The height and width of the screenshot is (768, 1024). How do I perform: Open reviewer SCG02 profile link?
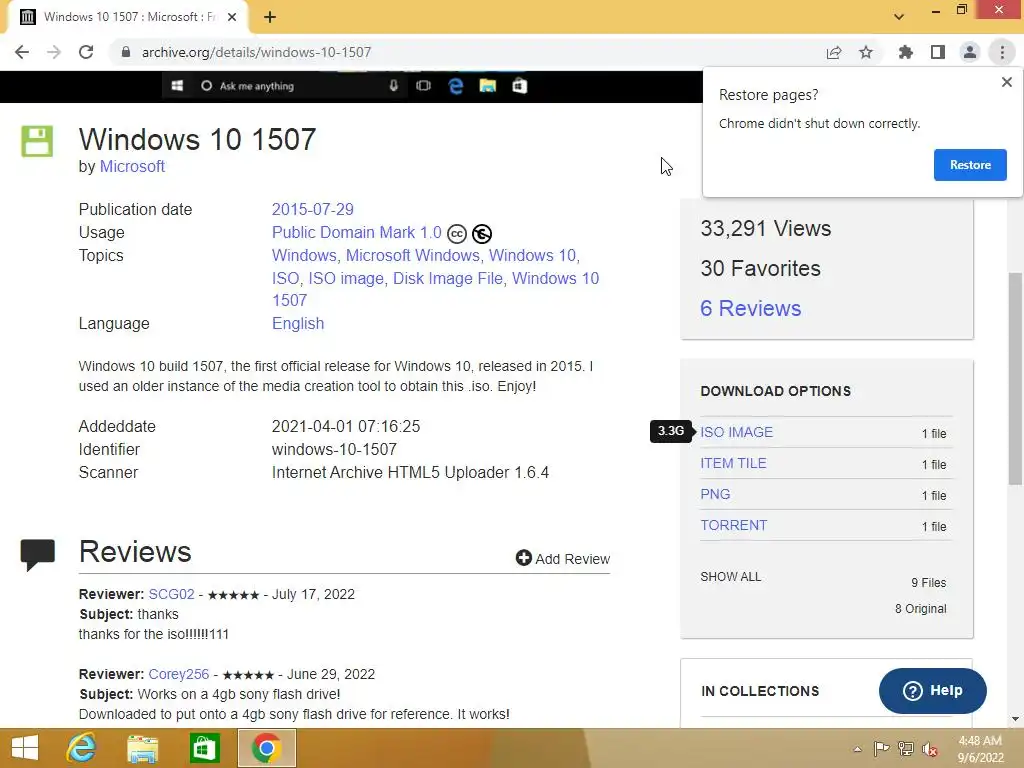[171, 594]
